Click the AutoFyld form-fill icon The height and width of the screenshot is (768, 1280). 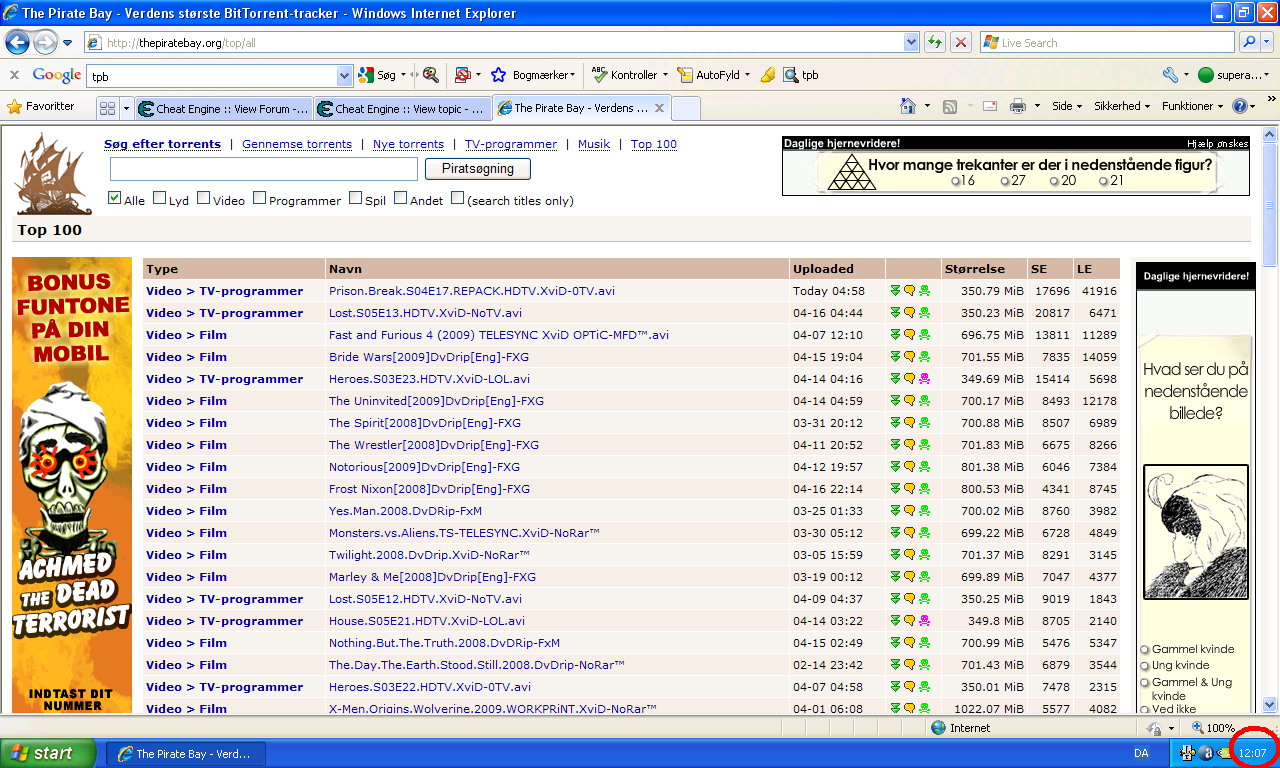pos(685,75)
